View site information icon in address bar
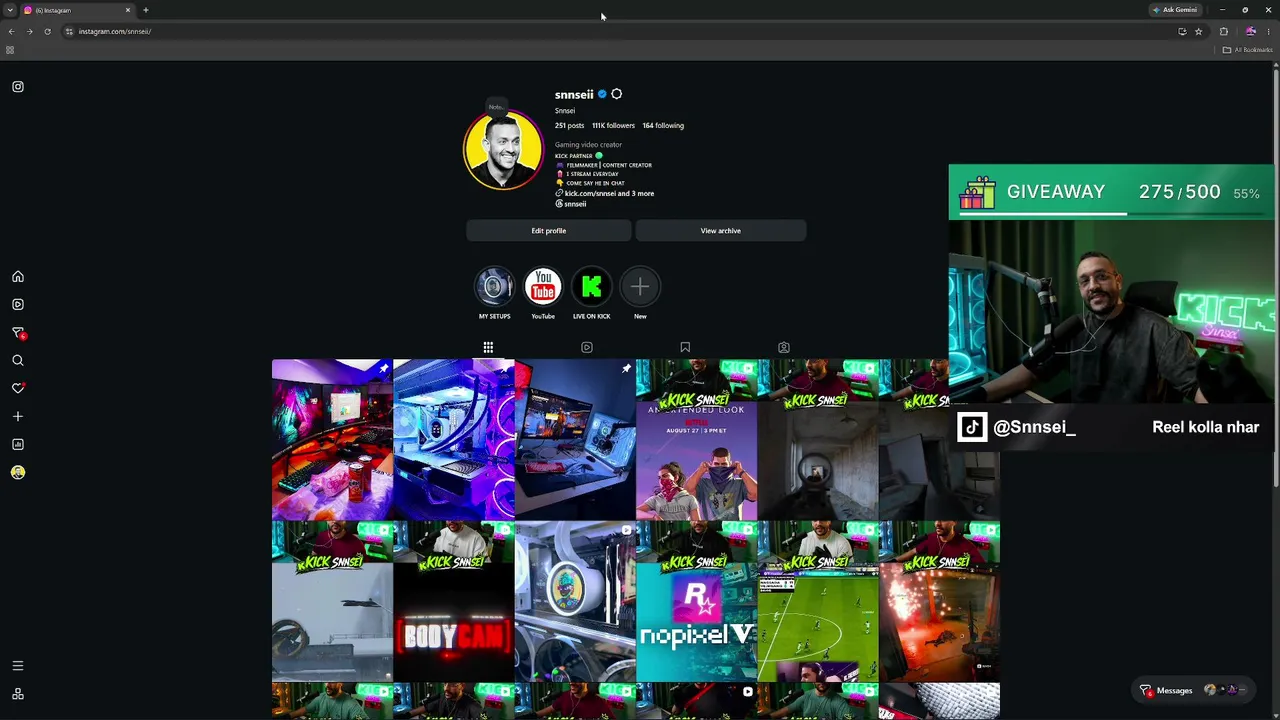Viewport: 1280px width, 720px height. (69, 31)
